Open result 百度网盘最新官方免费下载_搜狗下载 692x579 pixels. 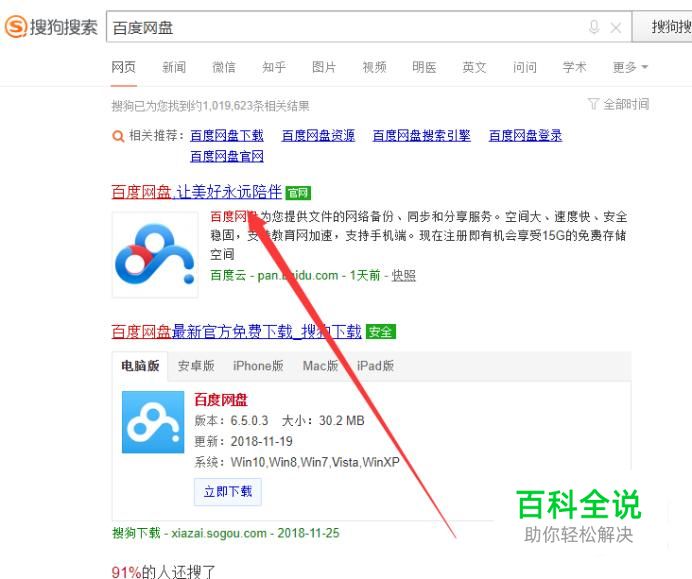point(237,331)
